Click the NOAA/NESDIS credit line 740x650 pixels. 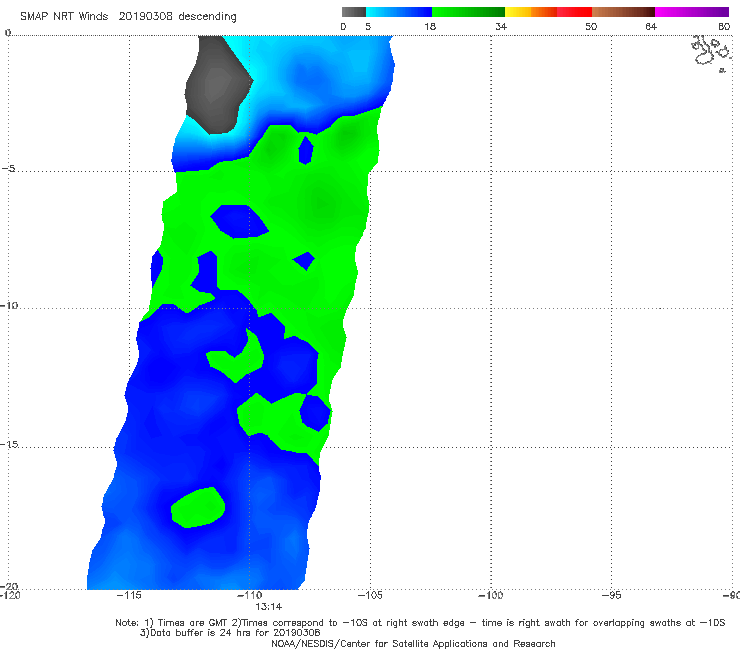tap(413, 644)
